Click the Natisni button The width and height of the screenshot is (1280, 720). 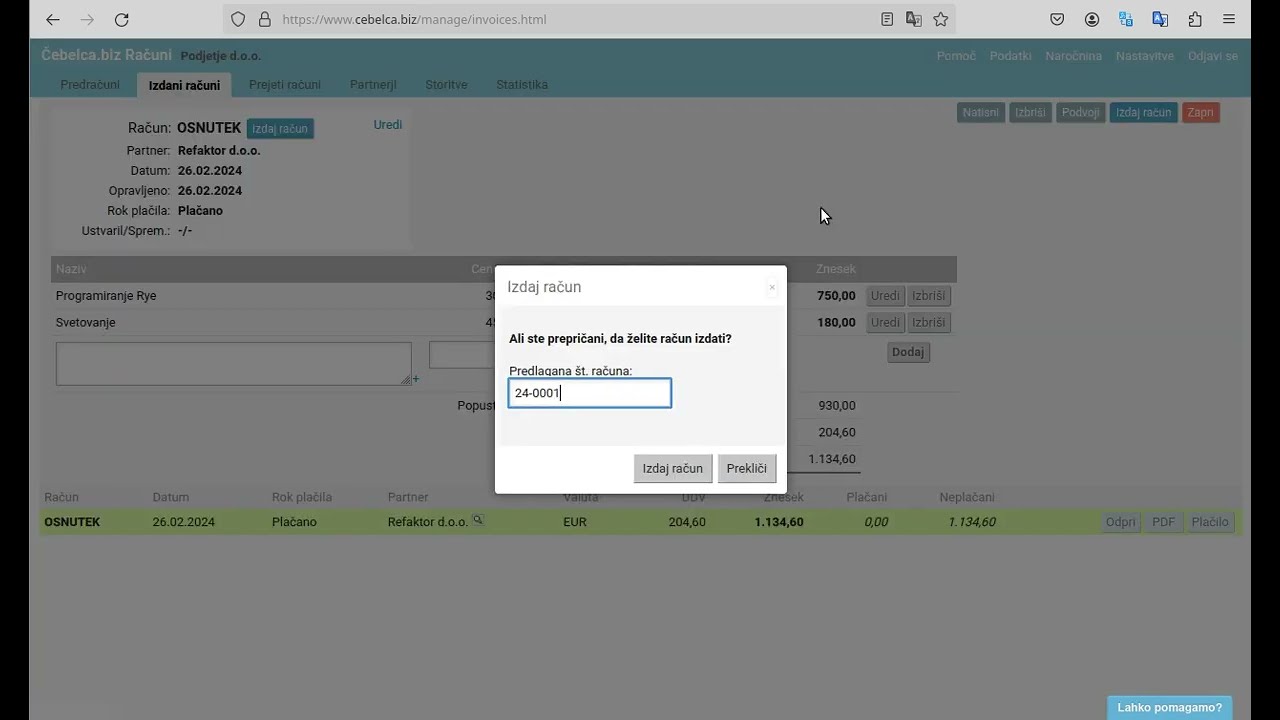click(980, 112)
